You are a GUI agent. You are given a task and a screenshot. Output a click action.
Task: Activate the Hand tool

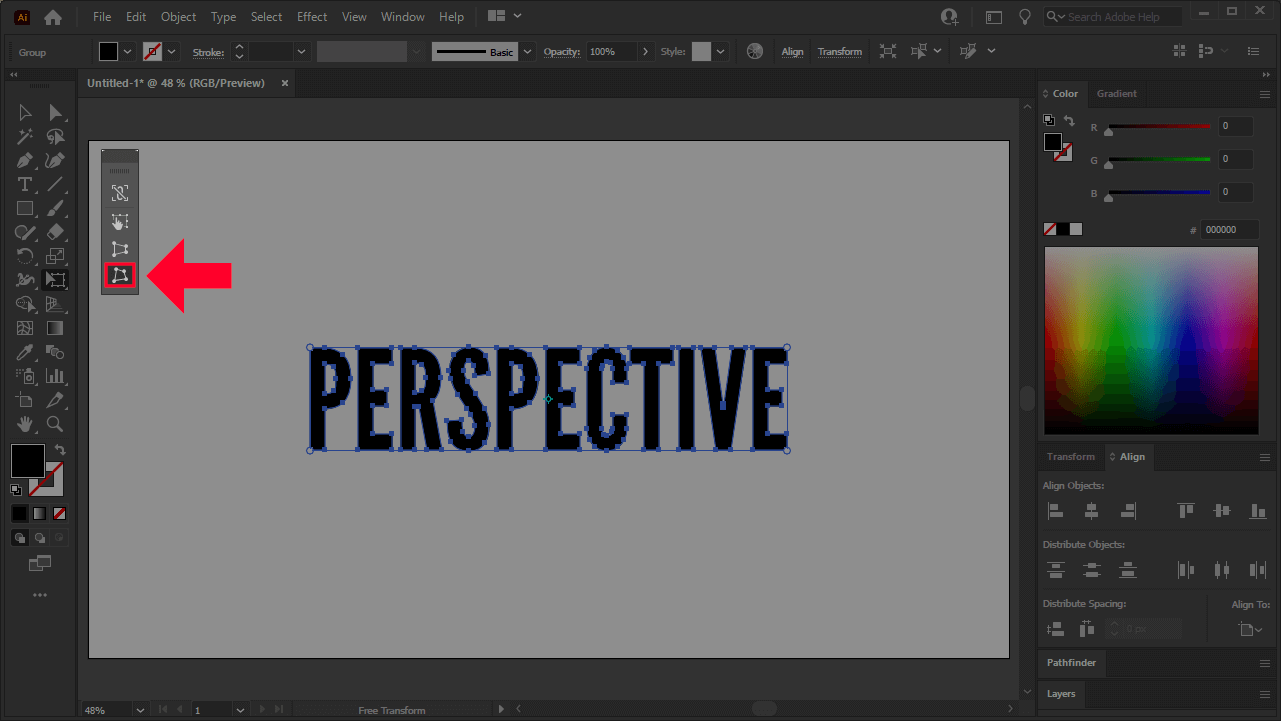tap(25, 425)
